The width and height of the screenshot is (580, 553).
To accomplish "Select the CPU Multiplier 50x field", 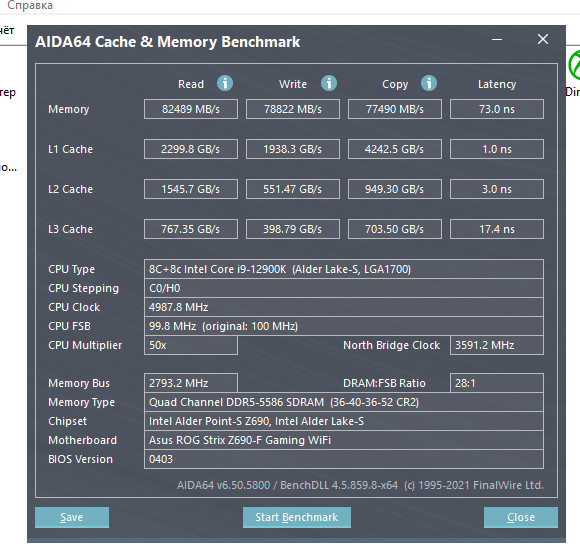I will click(x=191, y=345).
